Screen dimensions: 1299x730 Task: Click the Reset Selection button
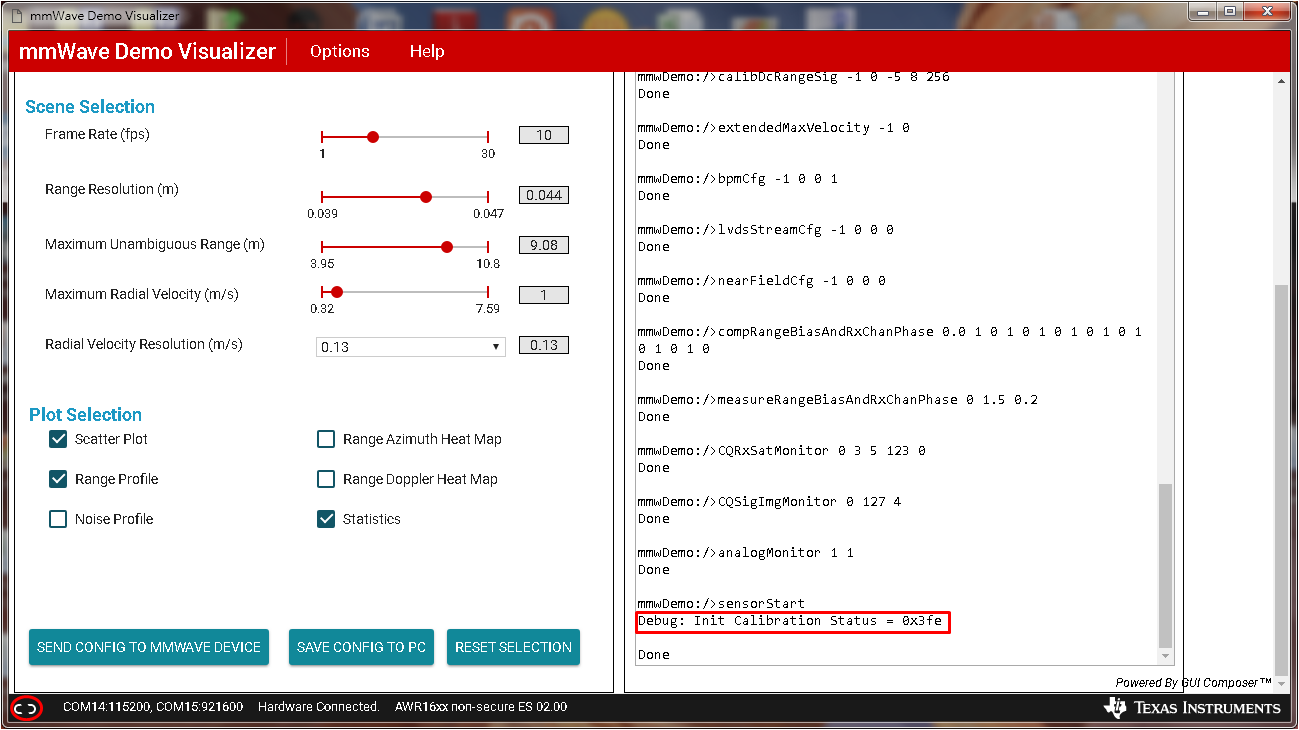tap(513, 647)
